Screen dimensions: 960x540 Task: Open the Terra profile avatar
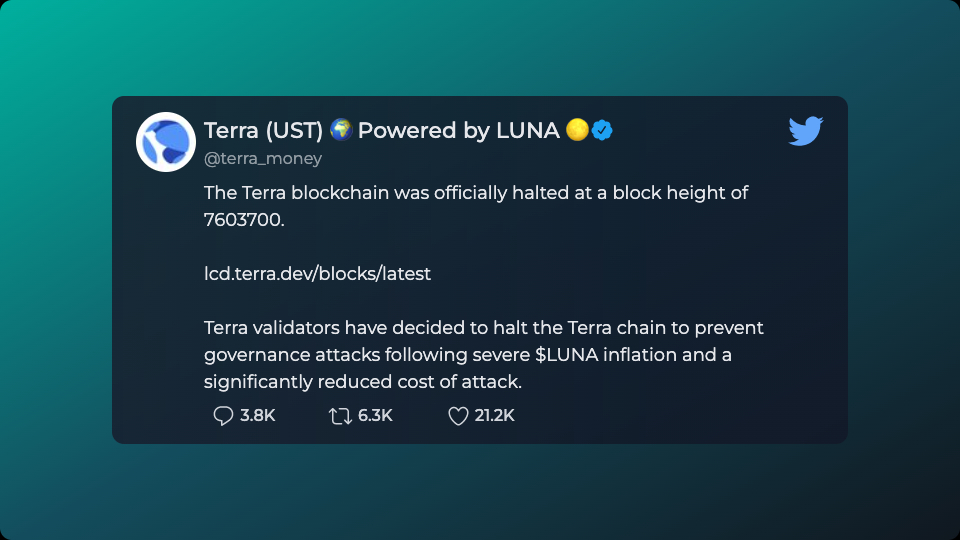(166, 142)
